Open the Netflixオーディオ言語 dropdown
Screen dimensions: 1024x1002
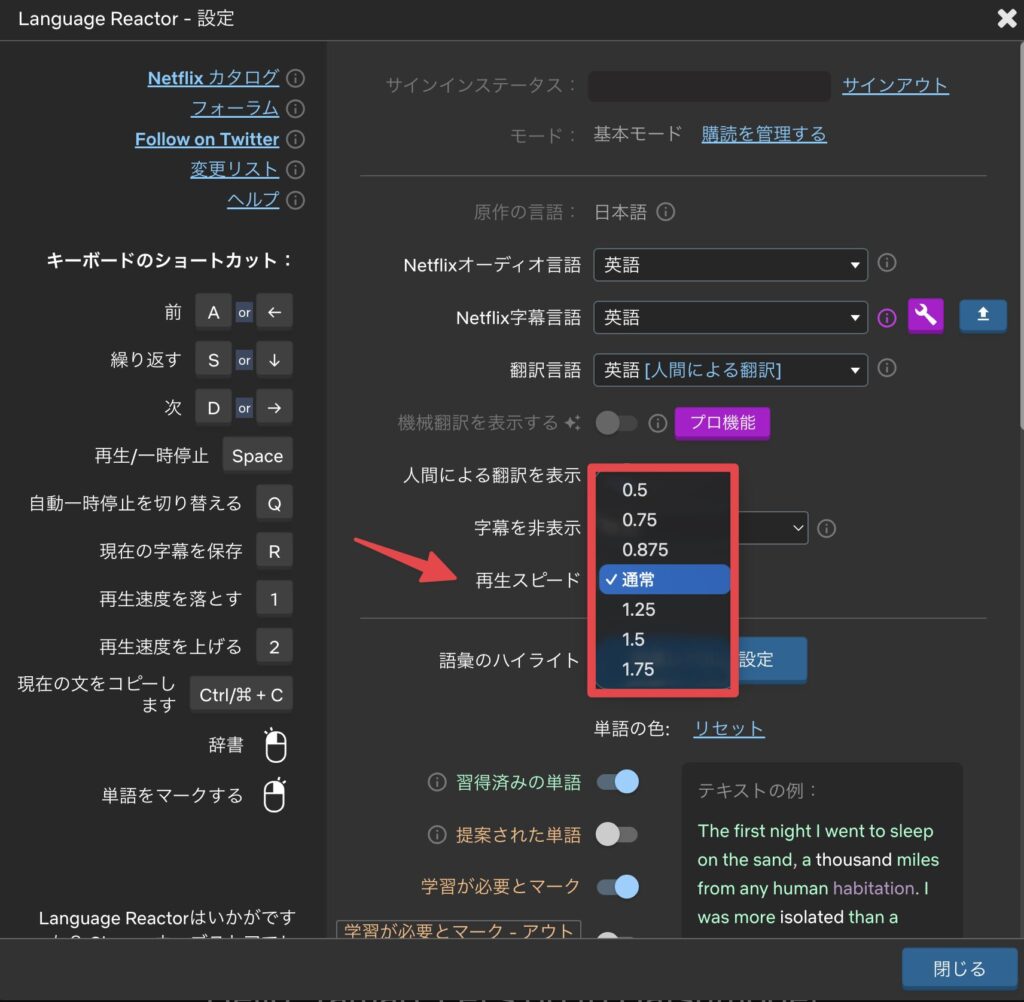(730, 264)
